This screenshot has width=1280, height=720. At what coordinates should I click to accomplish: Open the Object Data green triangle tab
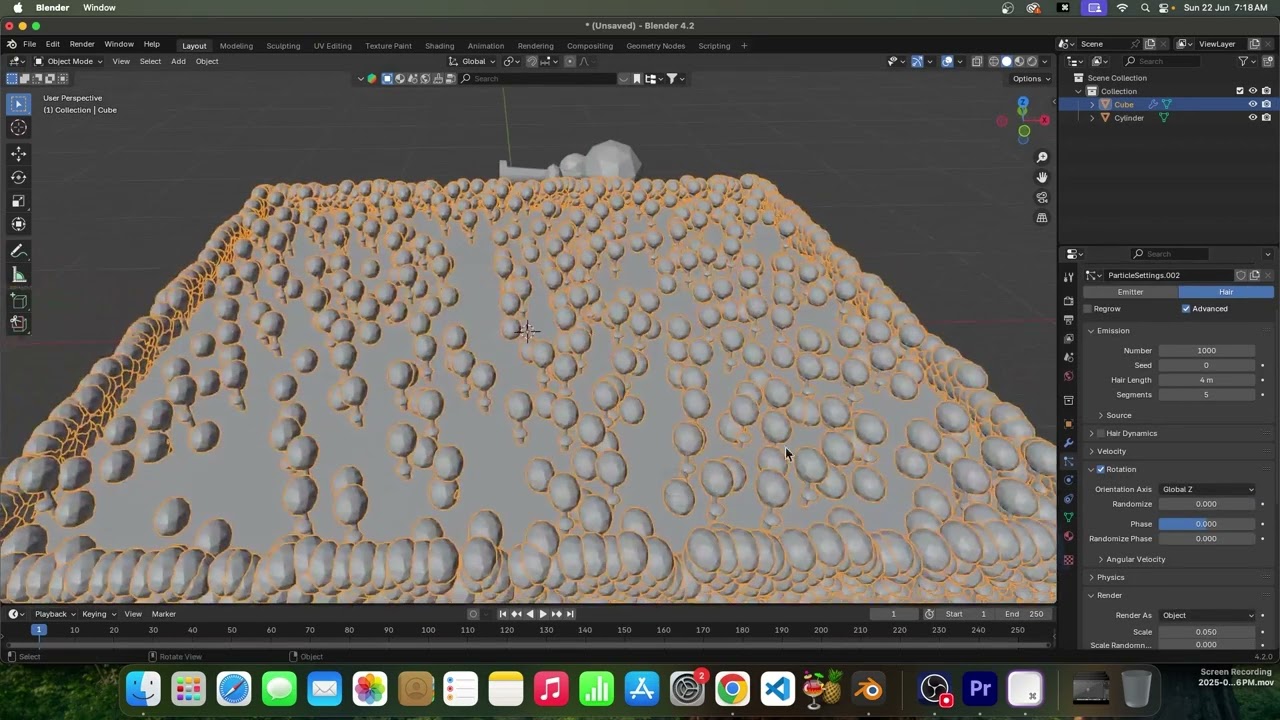point(1068,517)
